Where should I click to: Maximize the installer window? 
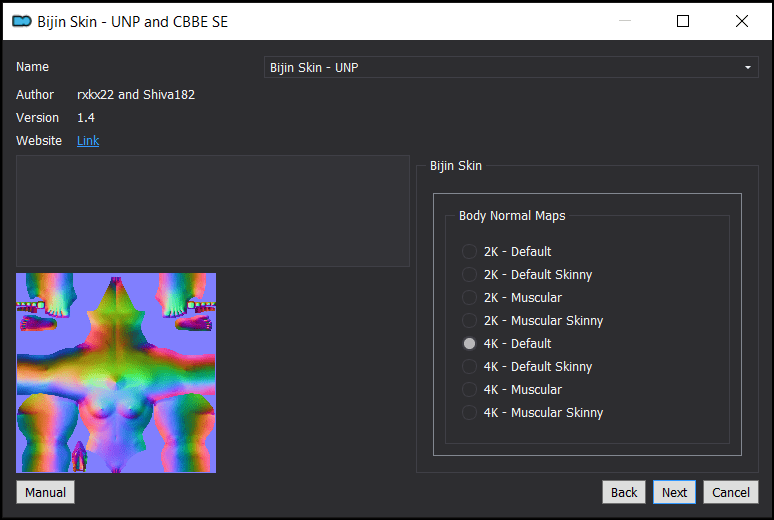(x=683, y=21)
